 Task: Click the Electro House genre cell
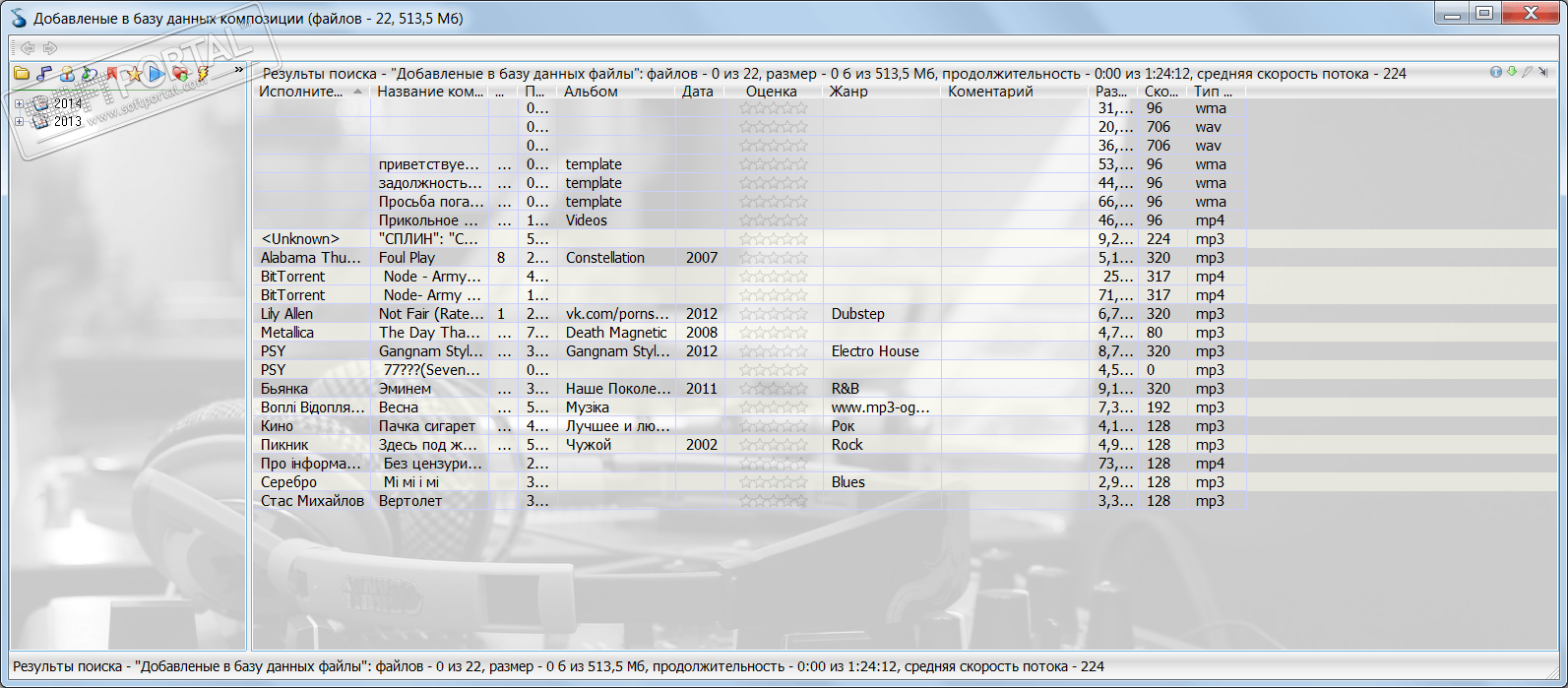tap(882, 351)
